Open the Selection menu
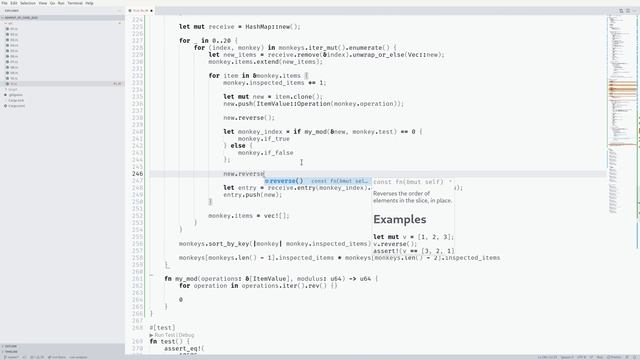The image size is (640, 360). pyautogui.click(x=28, y=3)
